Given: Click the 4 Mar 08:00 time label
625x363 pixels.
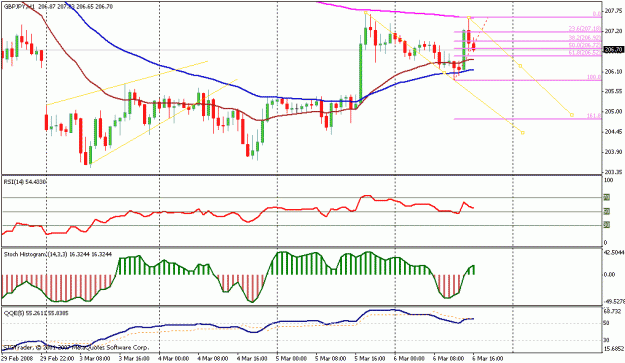Looking at the screenshot, I should (213, 359).
